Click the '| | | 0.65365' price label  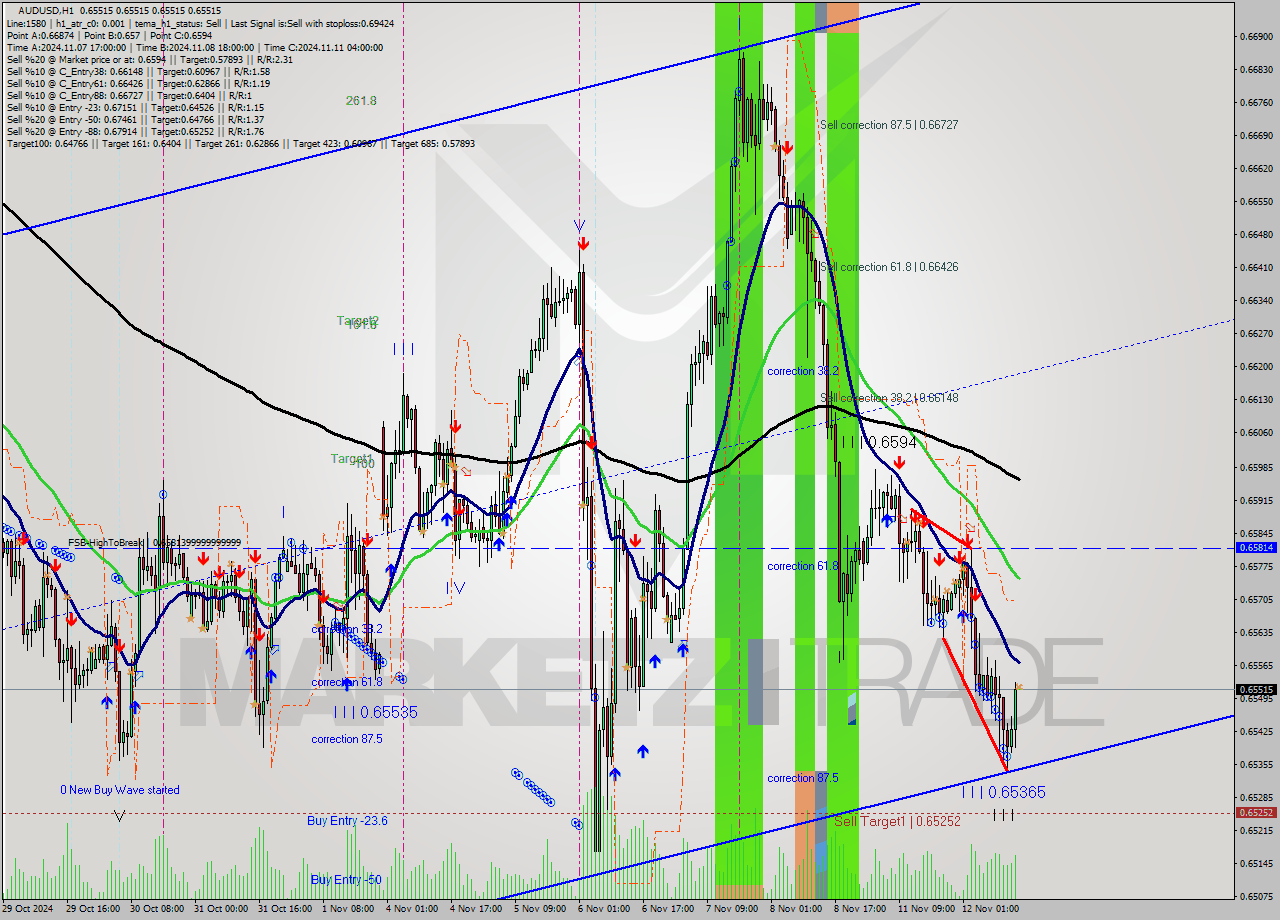pyautogui.click(x=1003, y=792)
